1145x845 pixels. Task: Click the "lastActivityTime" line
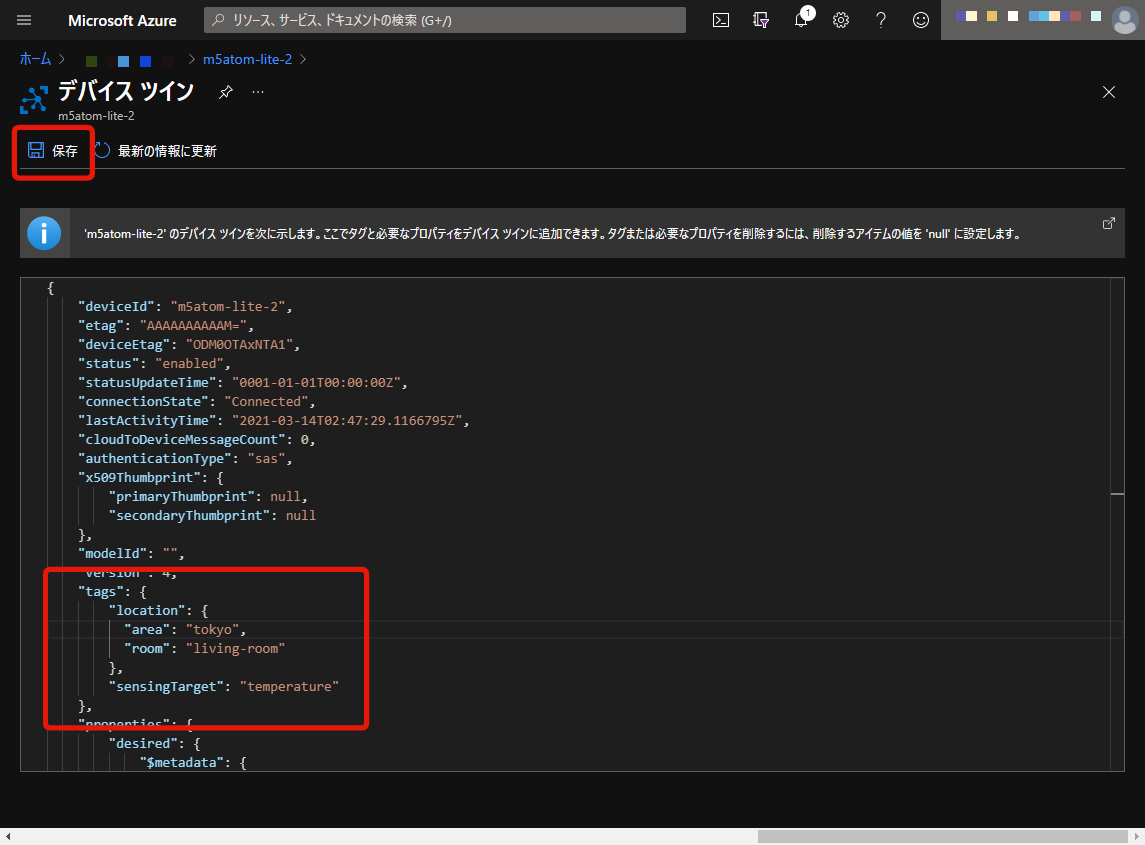pyautogui.click(x=273, y=421)
